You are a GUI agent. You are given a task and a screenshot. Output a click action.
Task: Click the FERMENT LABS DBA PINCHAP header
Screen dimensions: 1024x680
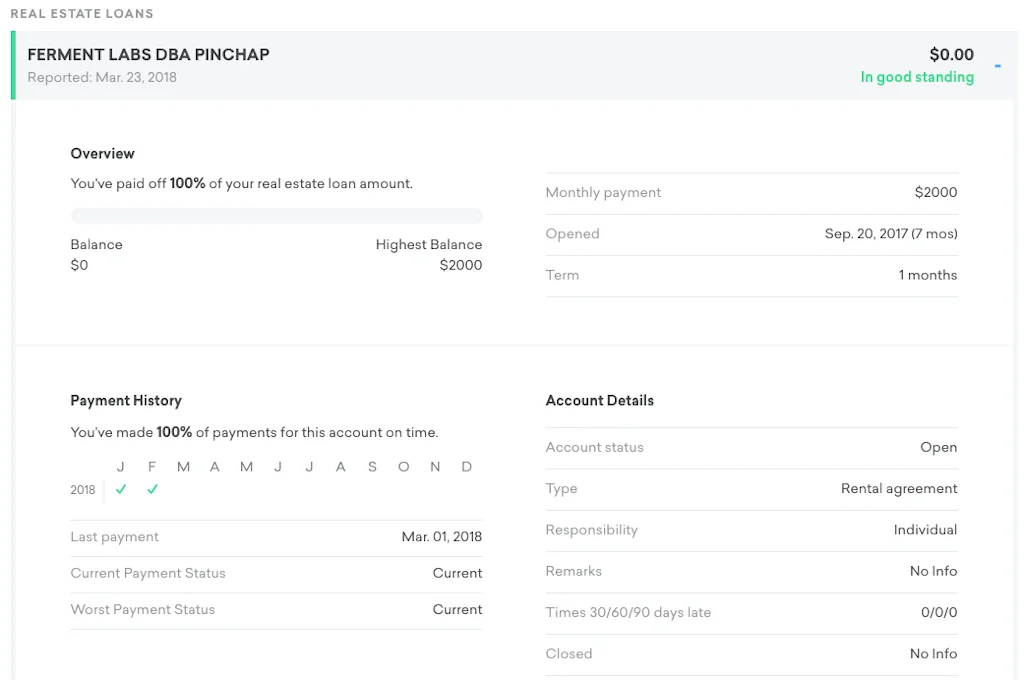(148, 55)
